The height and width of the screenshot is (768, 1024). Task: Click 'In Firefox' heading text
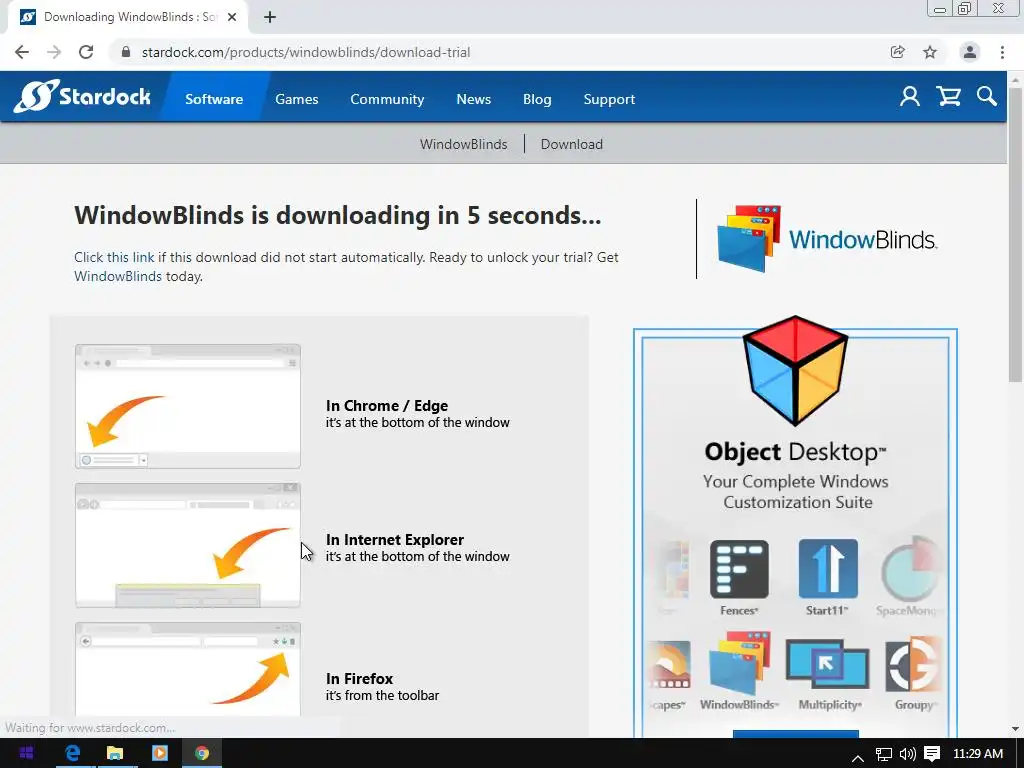point(359,679)
